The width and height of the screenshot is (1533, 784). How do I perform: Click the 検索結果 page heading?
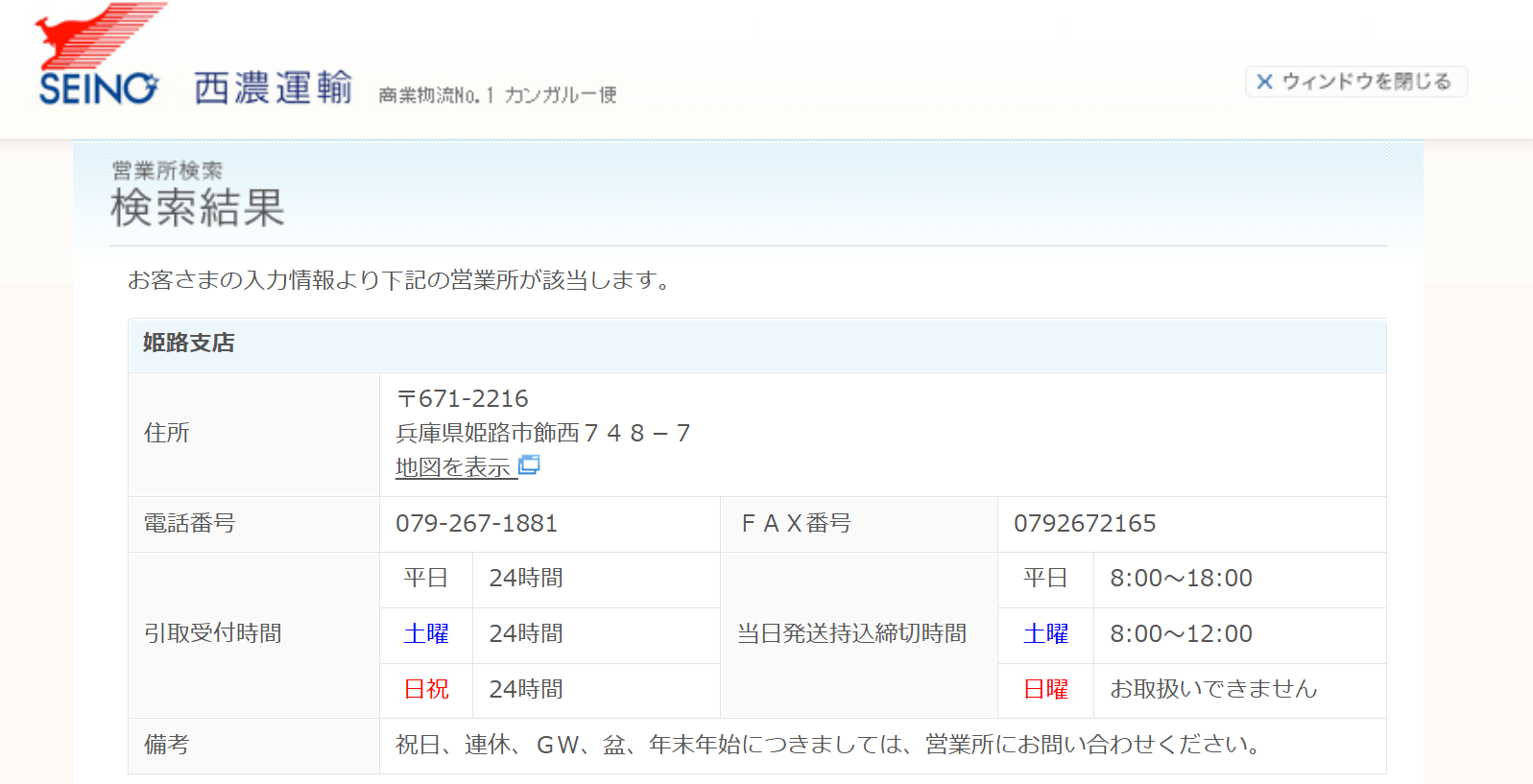pos(198,208)
